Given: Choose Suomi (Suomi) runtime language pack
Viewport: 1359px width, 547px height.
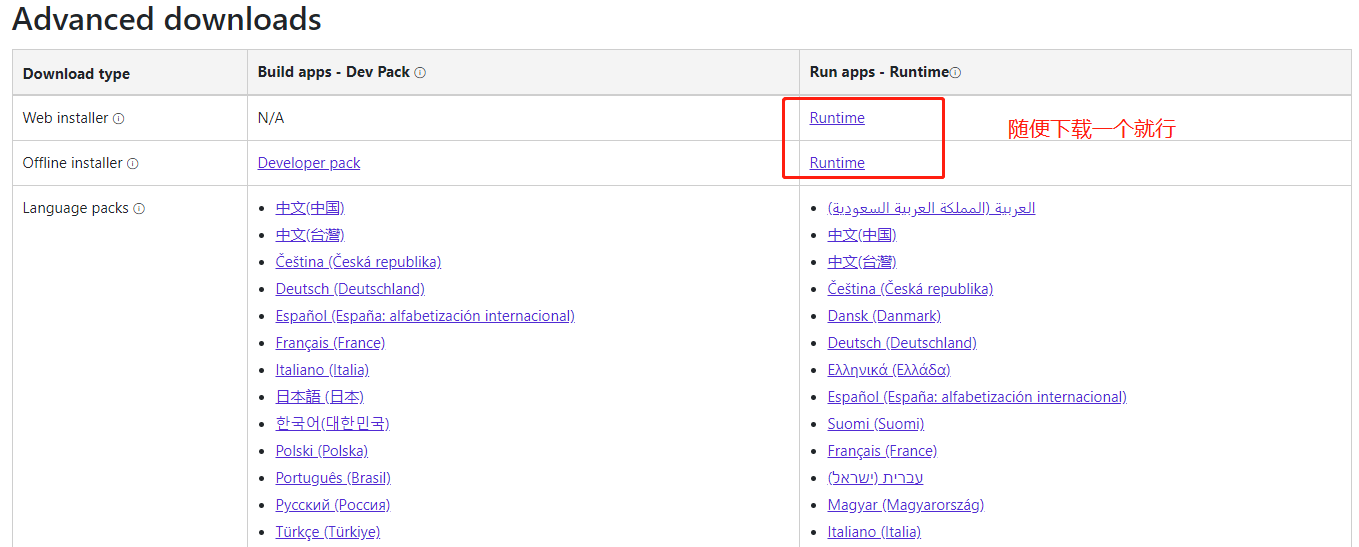Looking at the screenshot, I should click(875, 424).
